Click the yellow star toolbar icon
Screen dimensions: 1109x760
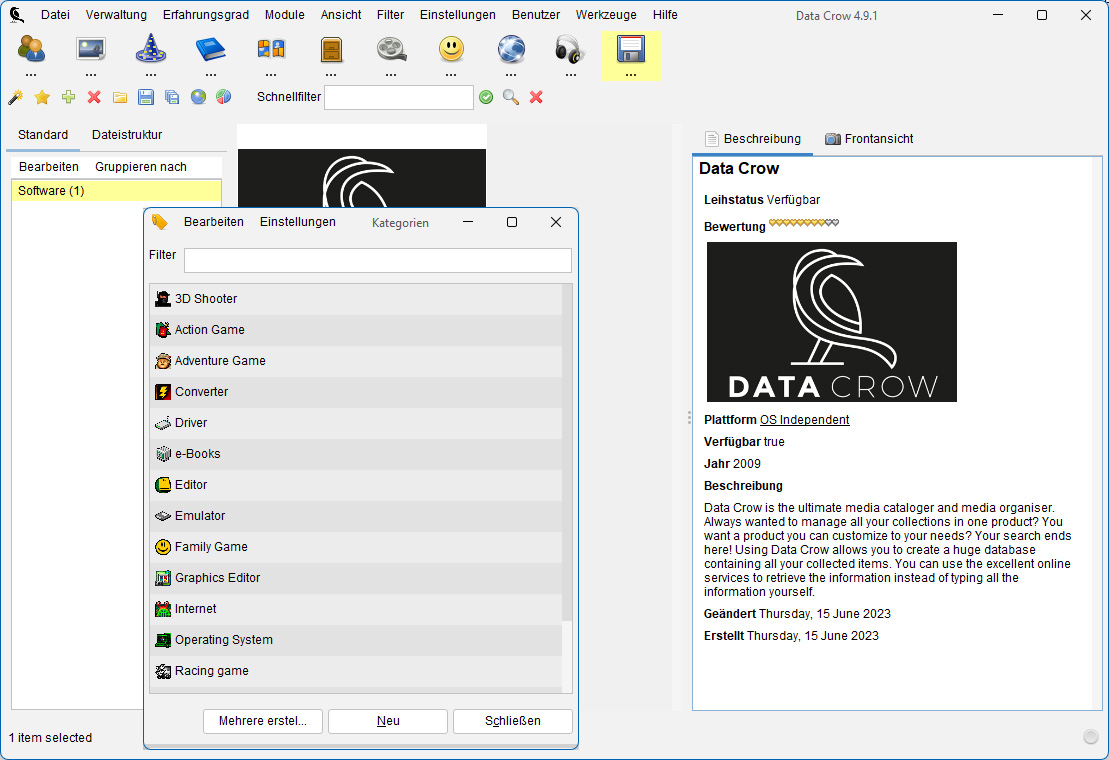click(42, 97)
